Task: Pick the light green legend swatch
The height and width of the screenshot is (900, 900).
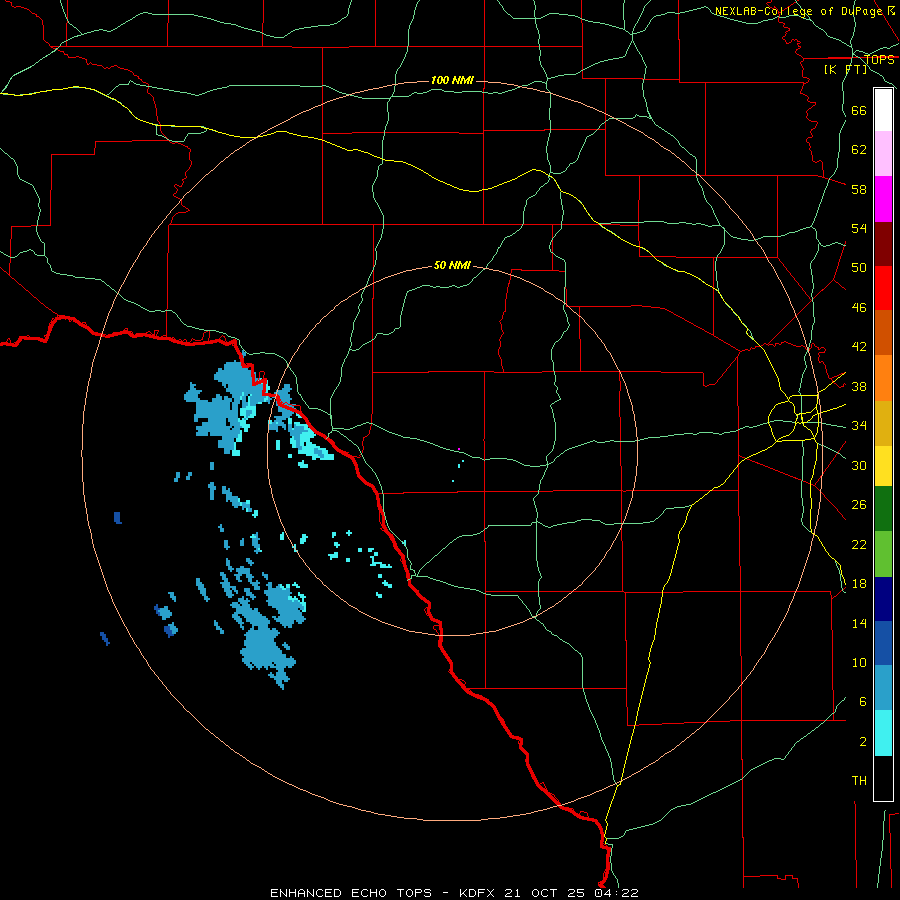Action: point(883,554)
